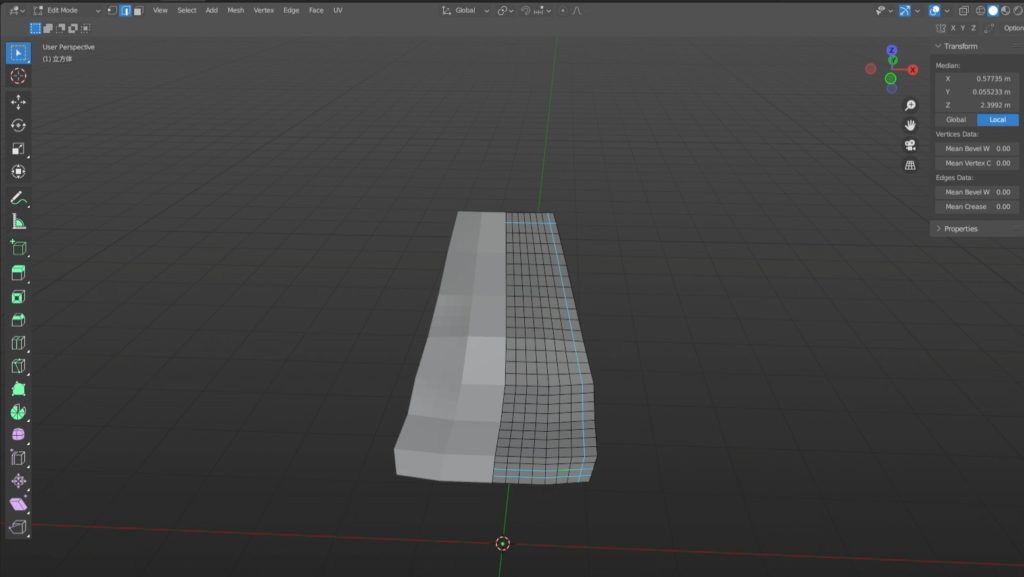The width and height of the screenshot is (1024, 577).
Task: Open the Mesh menu
Action: [235, 10]
